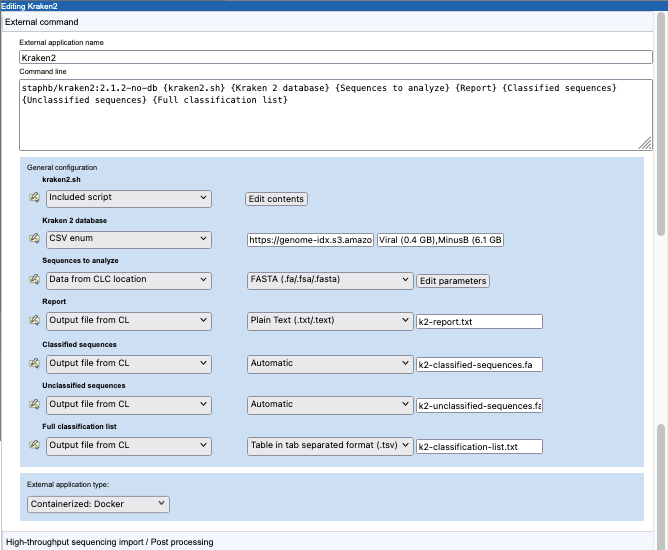The width and height of the screenshot is (668, 550).
Task: Expand the FASTA format dropdown
Action: point(329,281)
